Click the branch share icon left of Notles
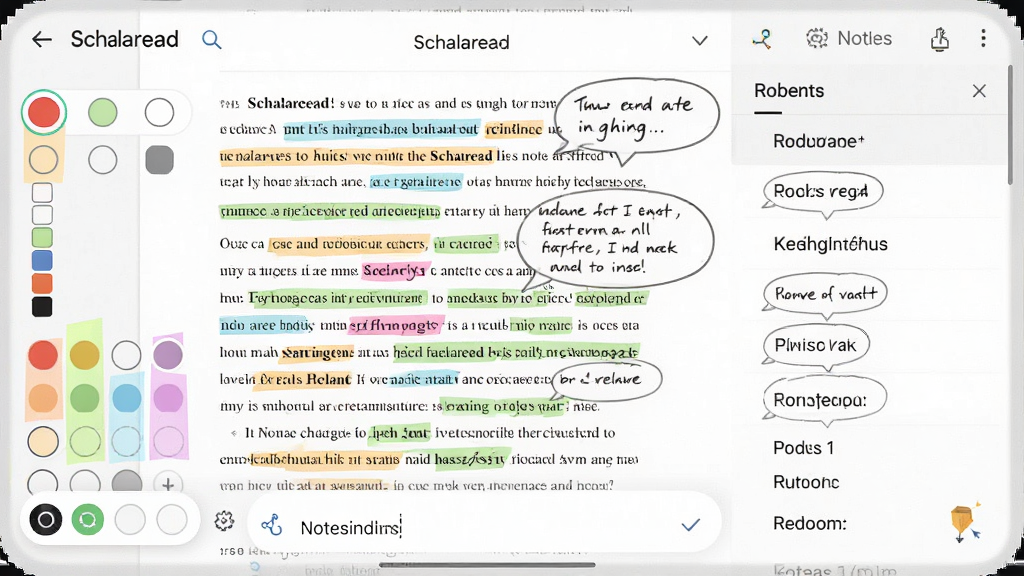1024x576 pixels. [761, 39]
